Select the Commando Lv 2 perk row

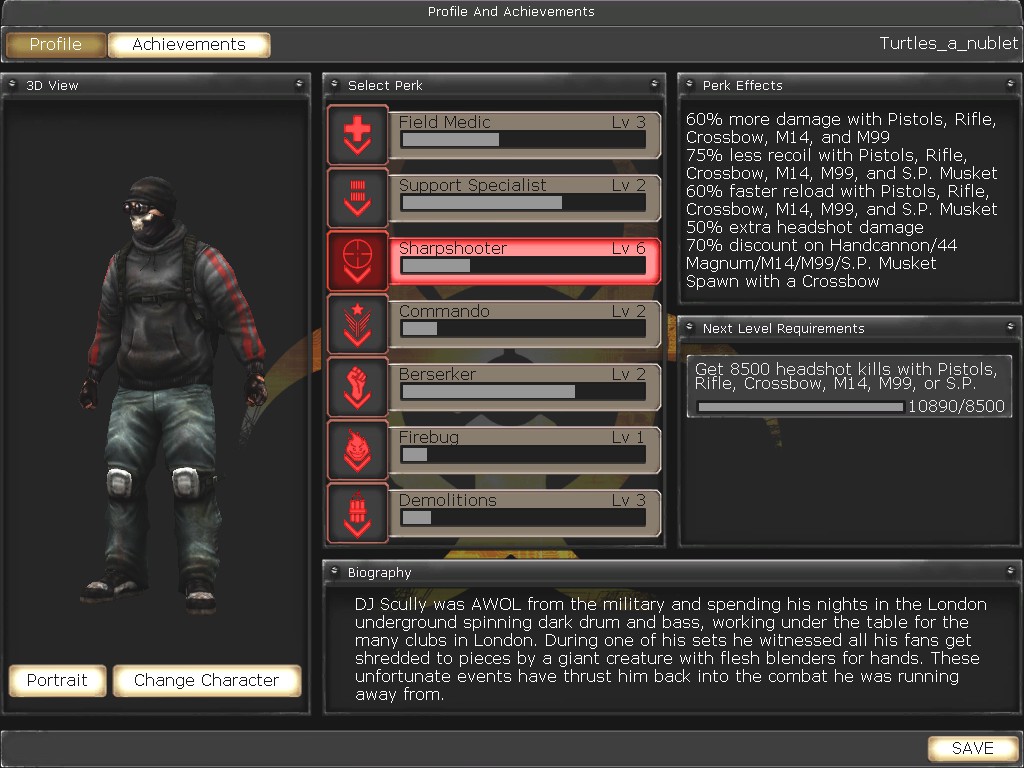pyautogui.click(x=524, y=324)
